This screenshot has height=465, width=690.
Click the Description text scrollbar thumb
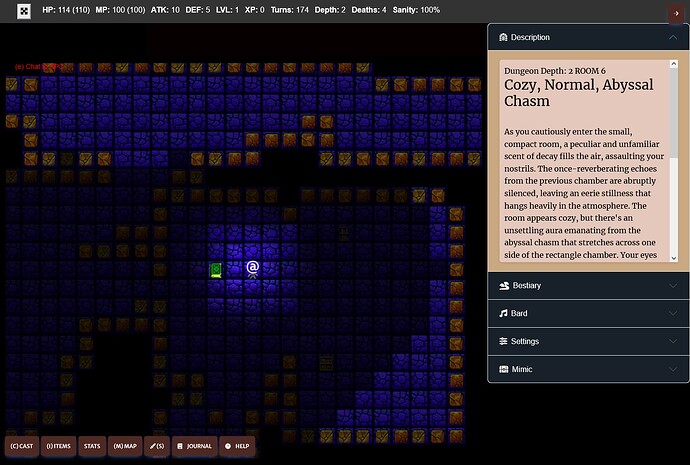[674, 113]
